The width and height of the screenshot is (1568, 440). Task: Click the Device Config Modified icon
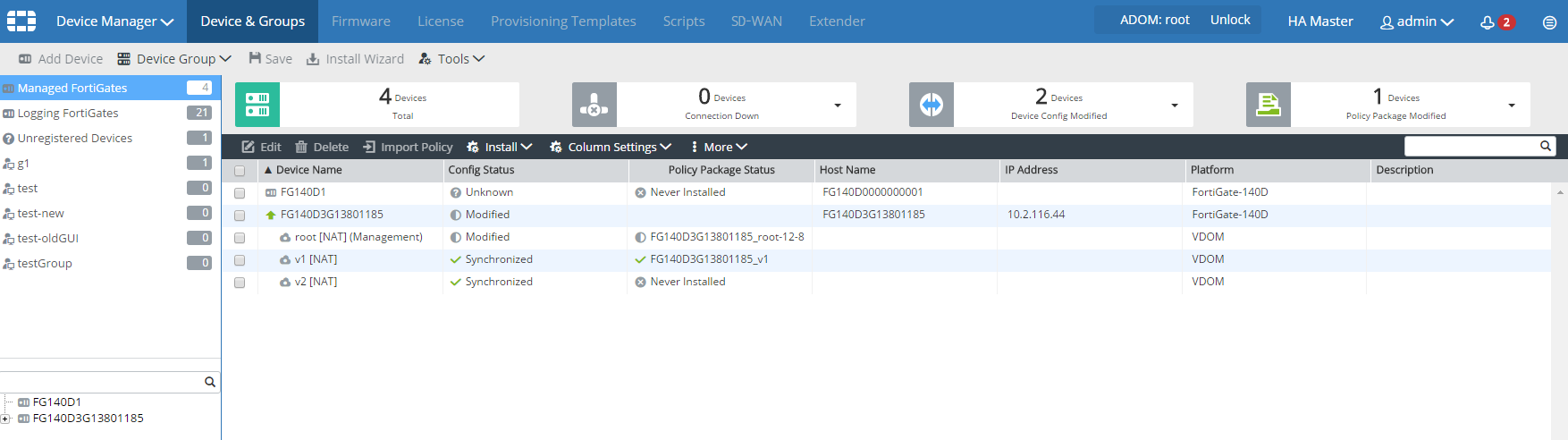point(932,105)
